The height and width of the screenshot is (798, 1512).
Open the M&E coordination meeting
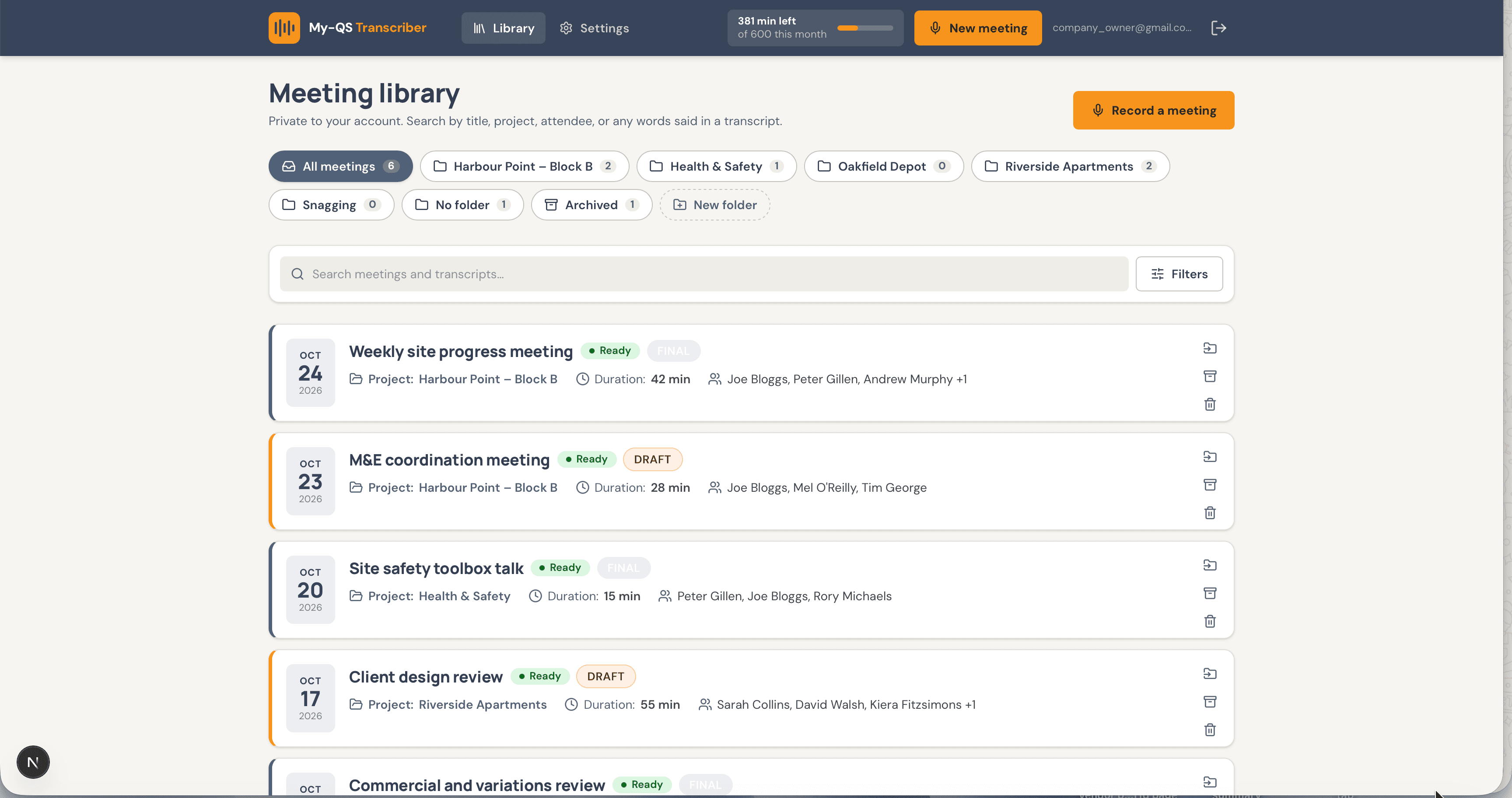point(449,459)
